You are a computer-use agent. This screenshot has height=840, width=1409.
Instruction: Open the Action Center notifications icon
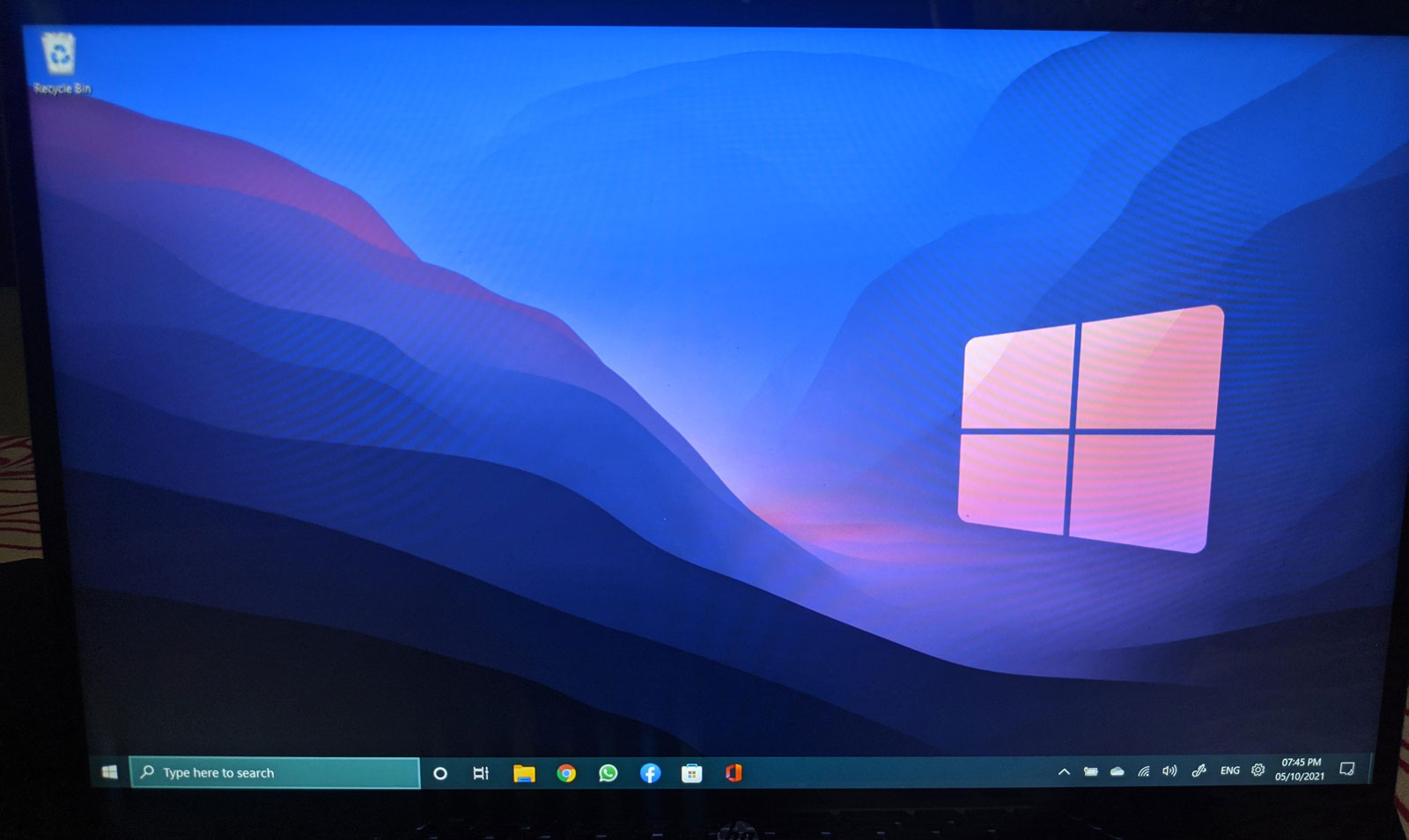pyautogui.click(x=1346, y=769)
